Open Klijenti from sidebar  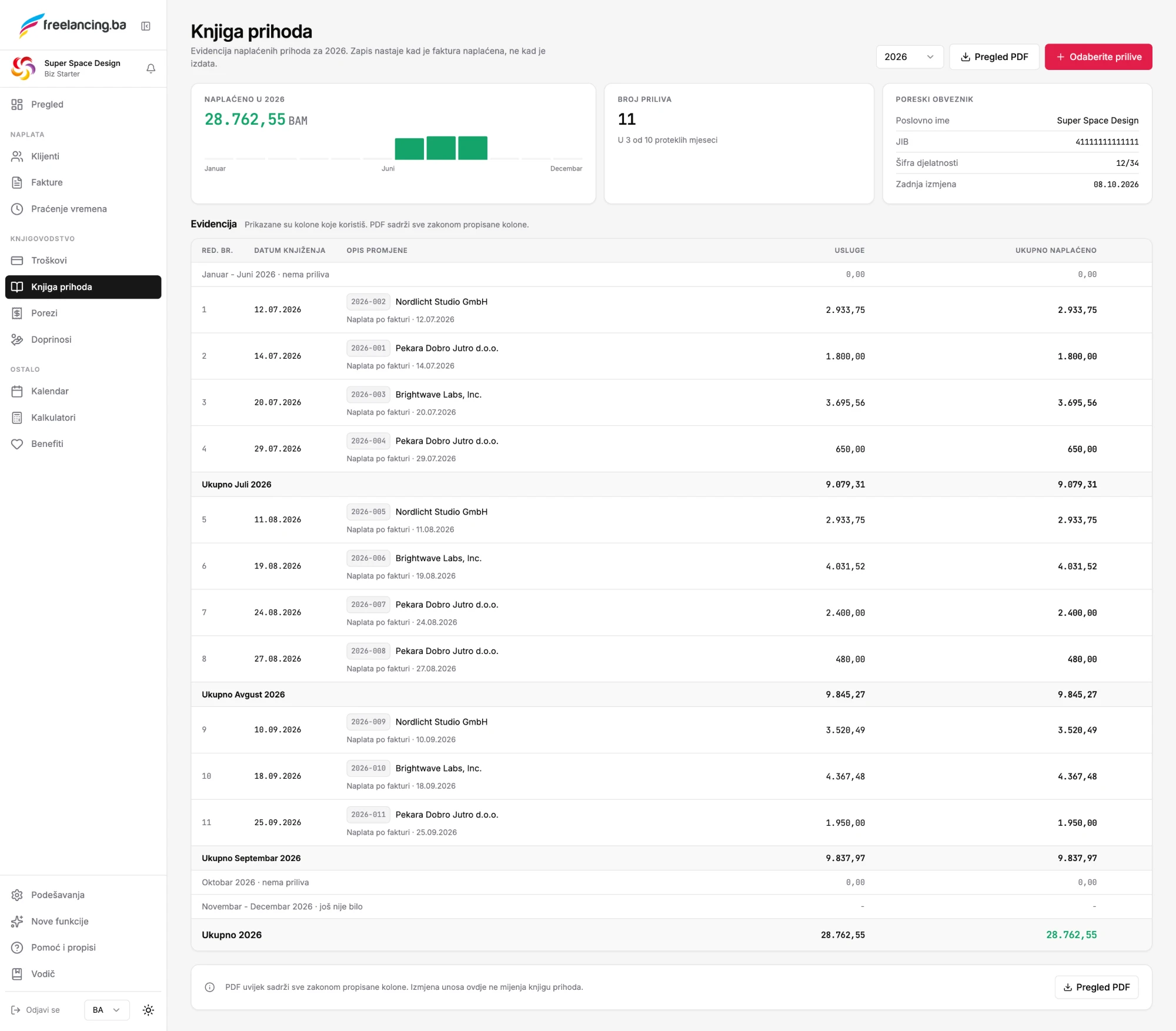pyautogui.click(x=83, y=156)
